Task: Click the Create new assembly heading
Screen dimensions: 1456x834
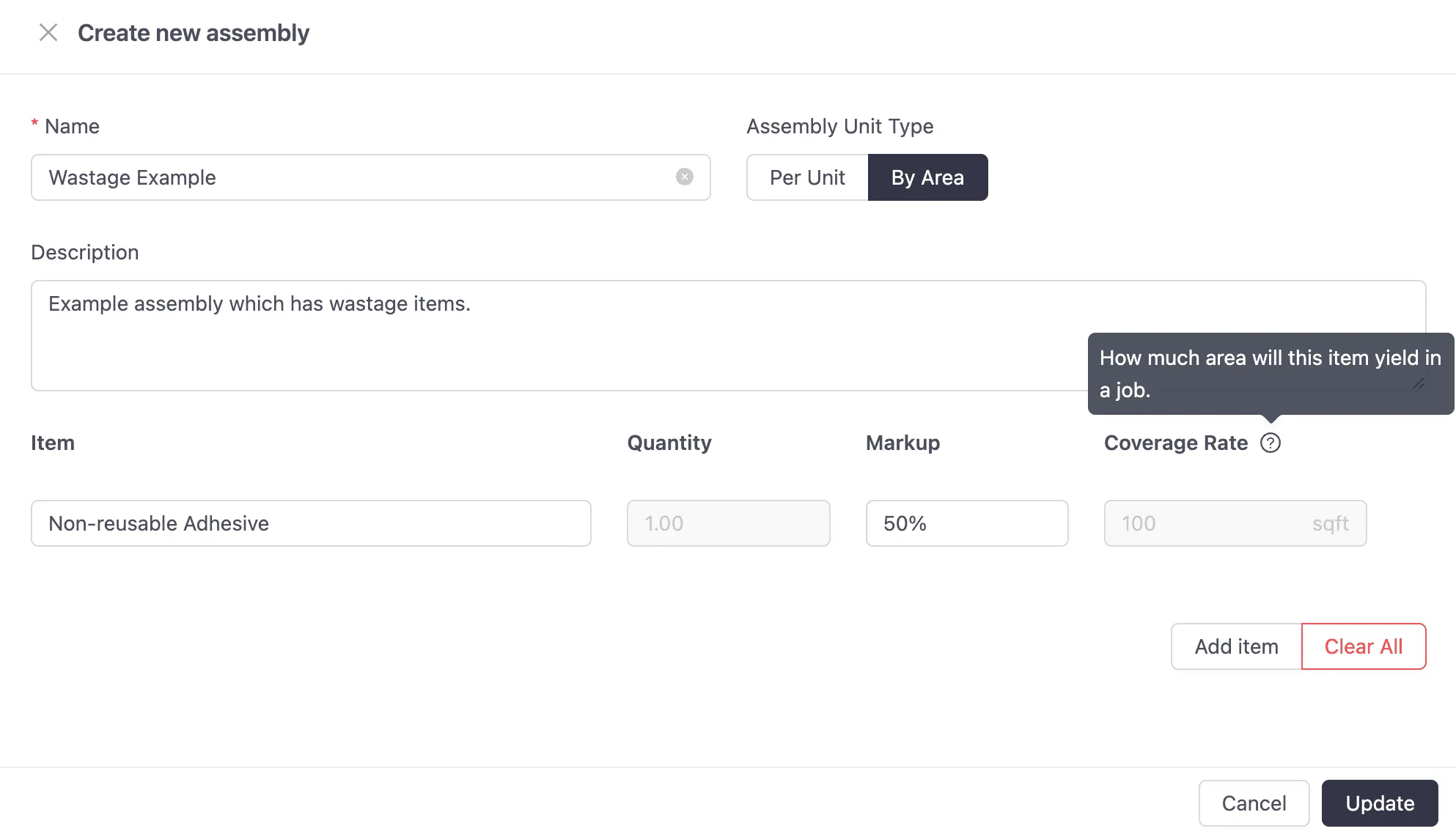Action: click(194, 33)
